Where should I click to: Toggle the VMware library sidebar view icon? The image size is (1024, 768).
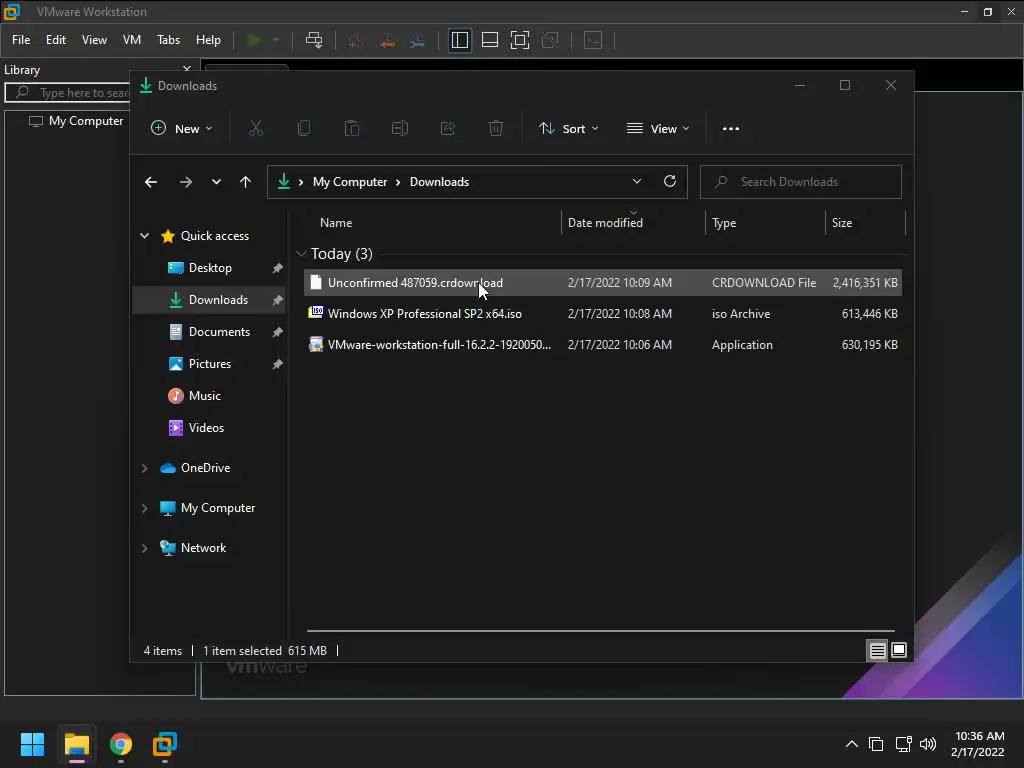pos(460,40)
